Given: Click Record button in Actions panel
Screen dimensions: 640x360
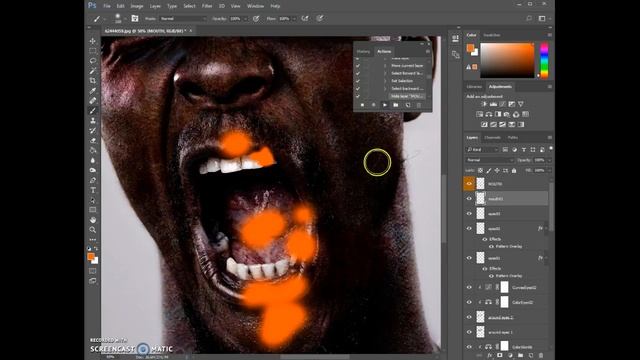Looking at the screenshot, I should [x=373, y=105].
